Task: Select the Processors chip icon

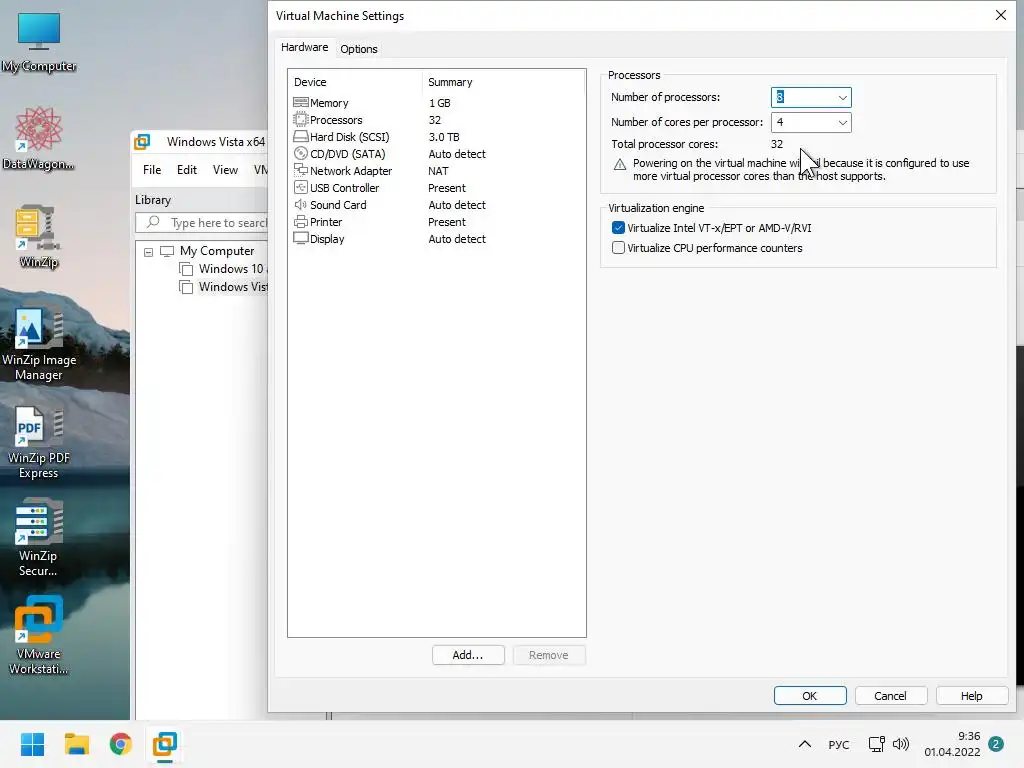Action: (300, 120)
